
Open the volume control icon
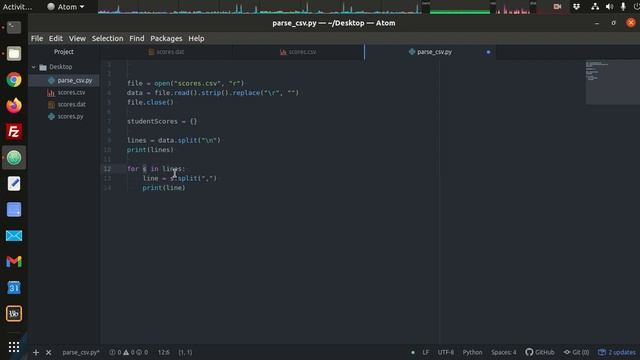[609, 7]
